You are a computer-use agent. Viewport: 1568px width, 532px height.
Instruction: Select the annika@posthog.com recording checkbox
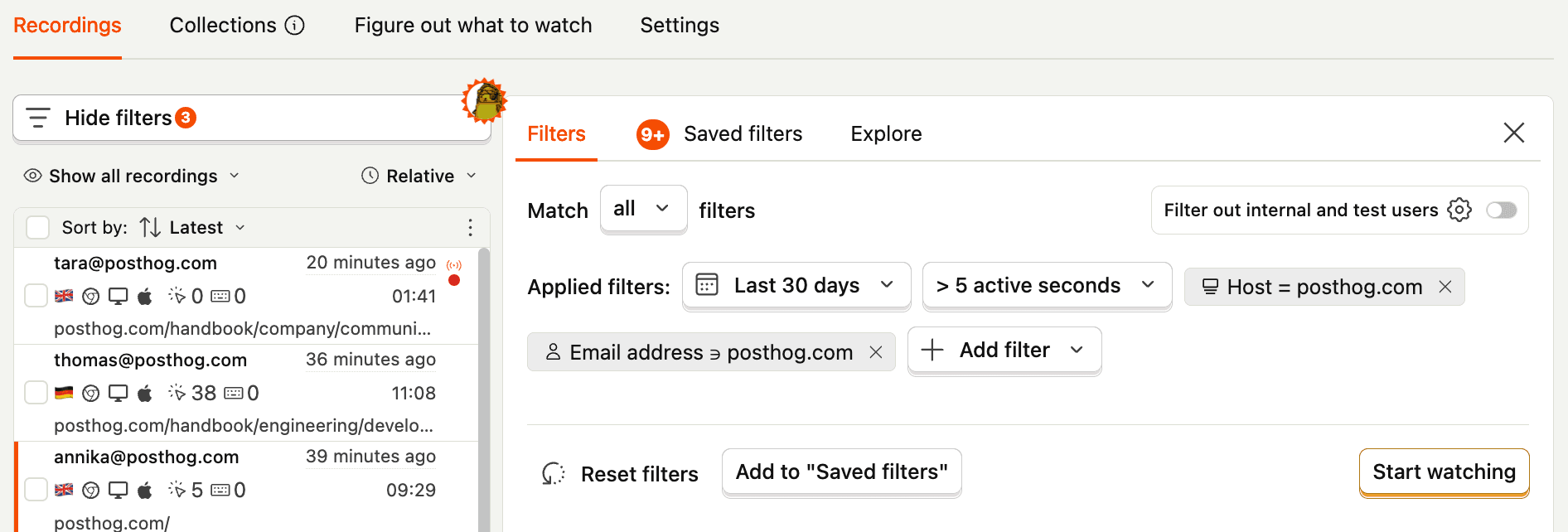(36, 490)
